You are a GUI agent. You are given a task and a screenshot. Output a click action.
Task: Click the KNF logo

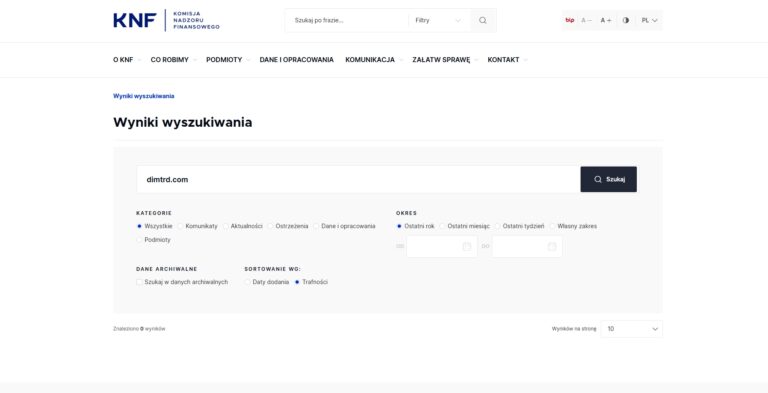tap(166, 20)
